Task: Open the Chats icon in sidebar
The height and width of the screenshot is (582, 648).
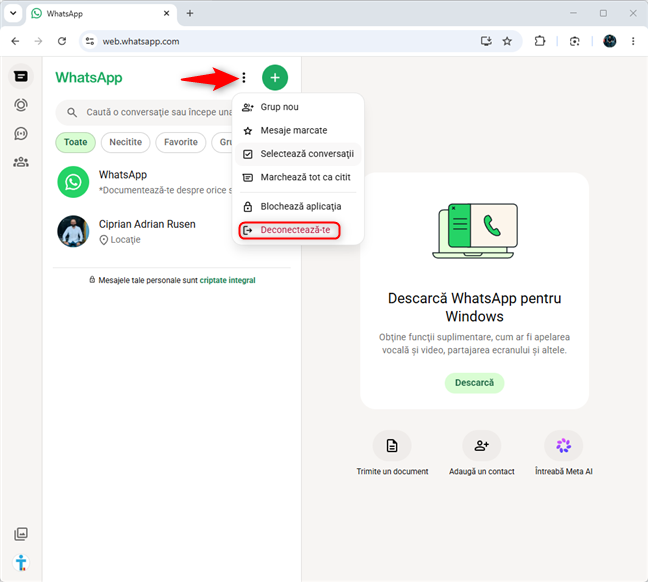Action: [21, 76]
